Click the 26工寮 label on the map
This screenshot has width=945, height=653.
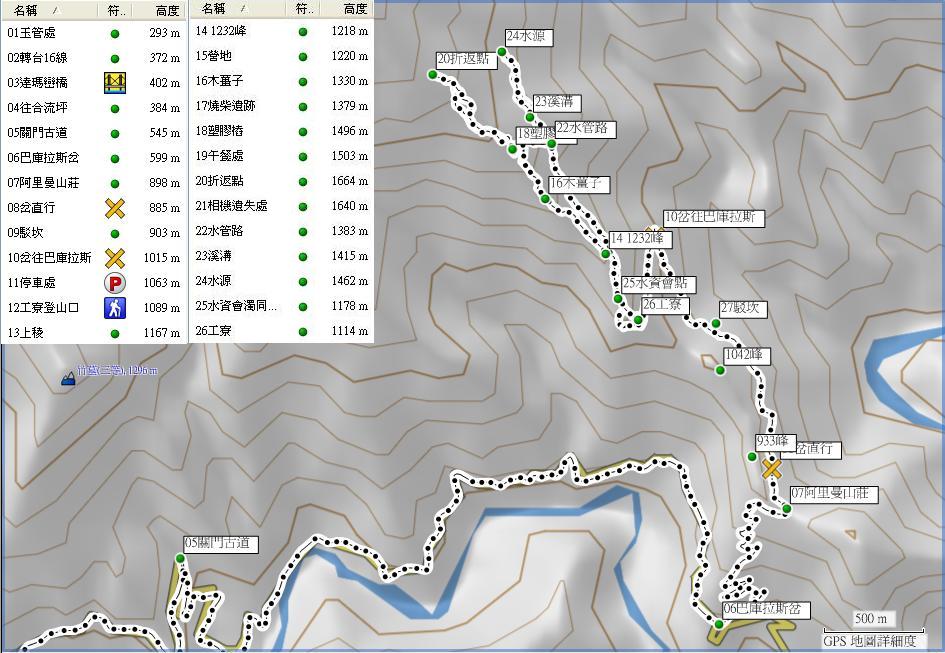(x=665, y=305)
